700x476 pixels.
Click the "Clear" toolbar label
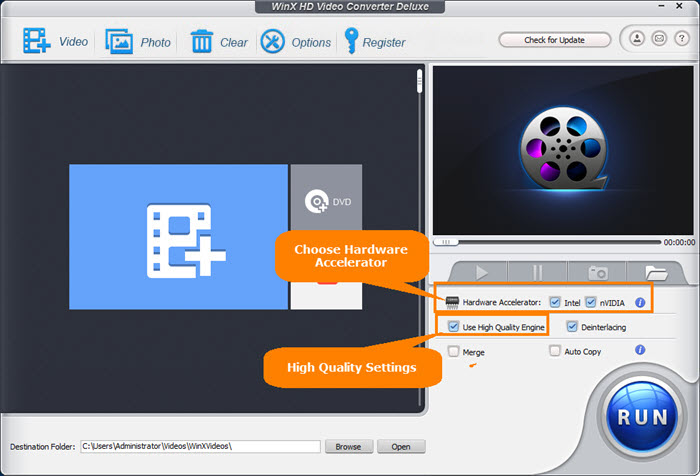233,42
